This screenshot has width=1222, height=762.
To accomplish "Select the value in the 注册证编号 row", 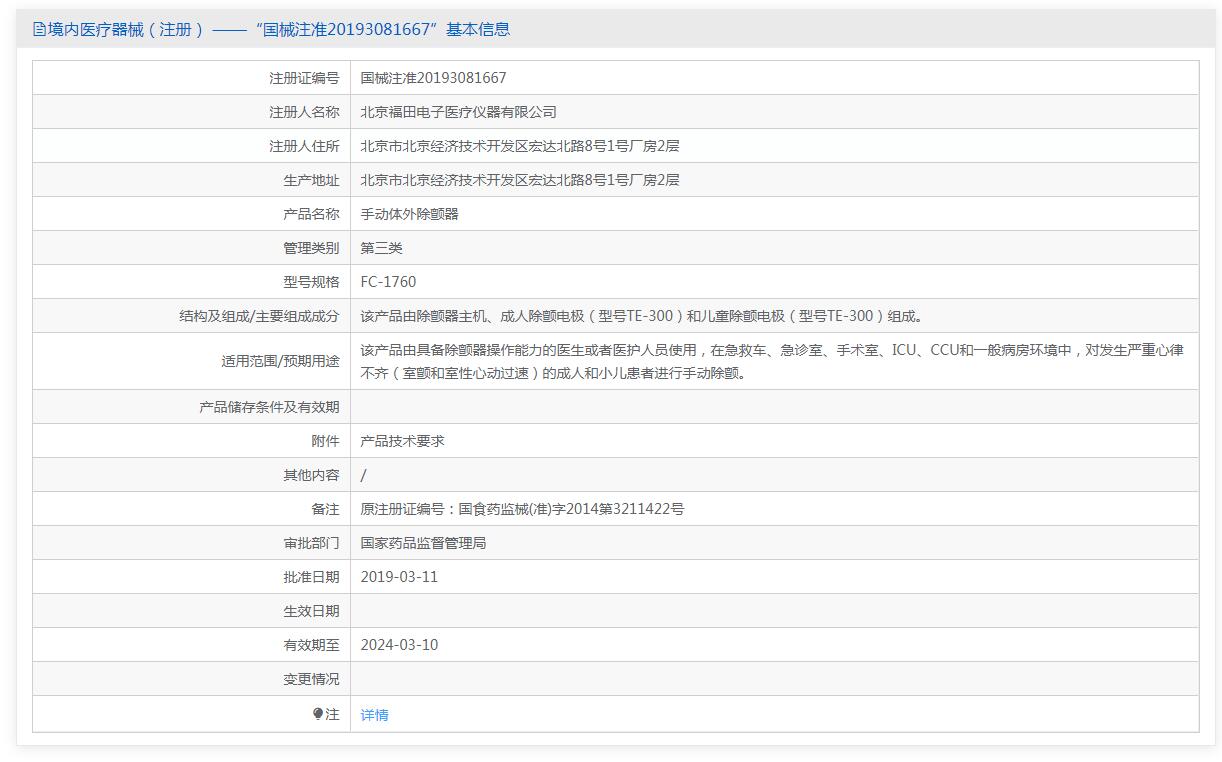I will tap(433, 78).
